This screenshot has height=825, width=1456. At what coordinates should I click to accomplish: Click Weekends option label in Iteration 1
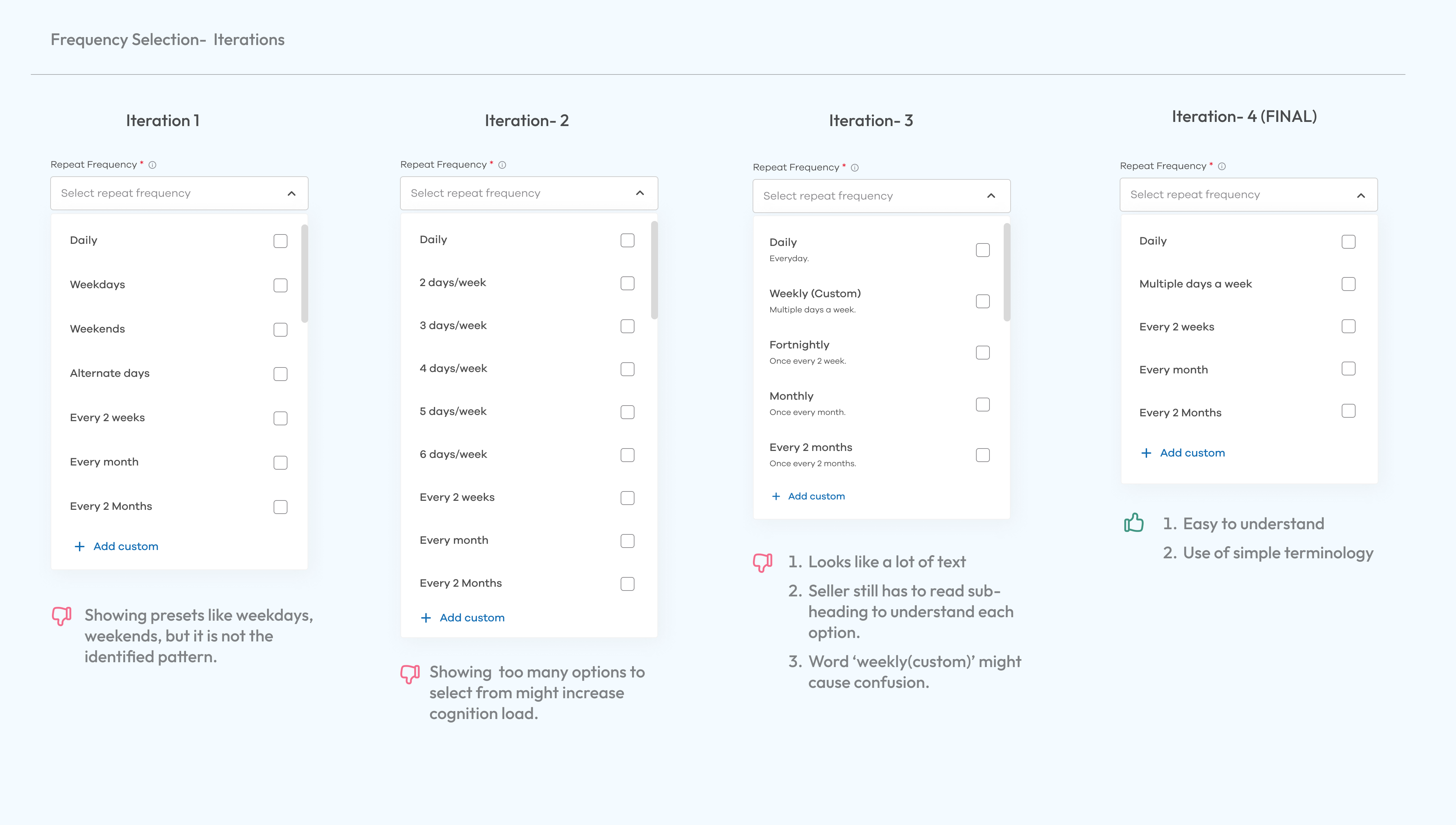click(97, 329)
